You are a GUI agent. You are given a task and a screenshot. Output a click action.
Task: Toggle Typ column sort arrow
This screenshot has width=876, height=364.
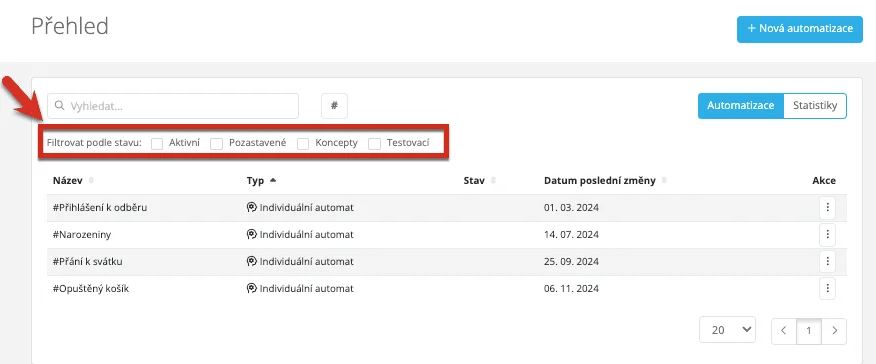coord(273,180)
